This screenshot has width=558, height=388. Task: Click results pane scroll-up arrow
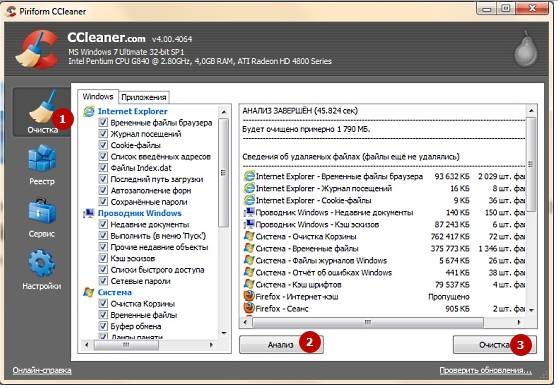(531, 111)
